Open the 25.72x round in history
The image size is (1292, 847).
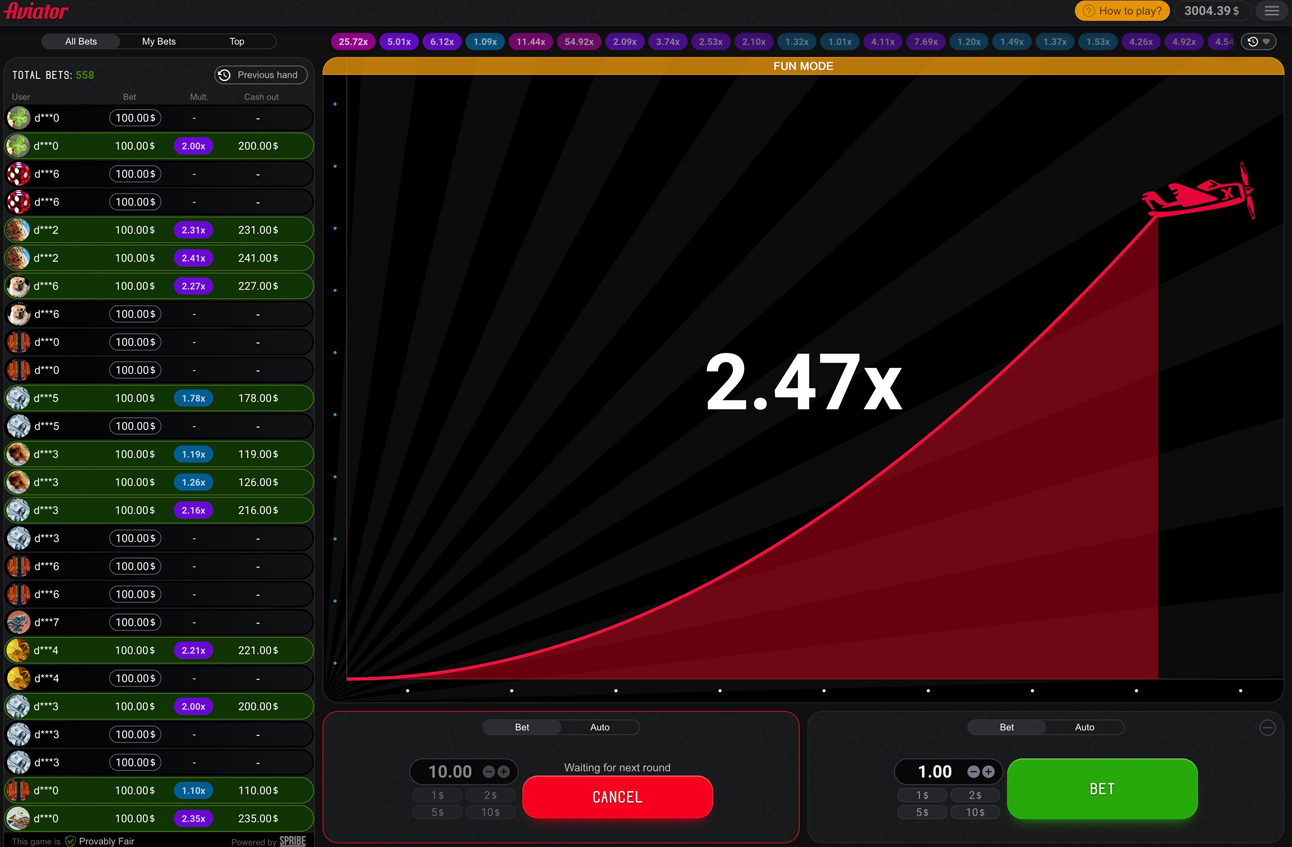click(353, 42)
